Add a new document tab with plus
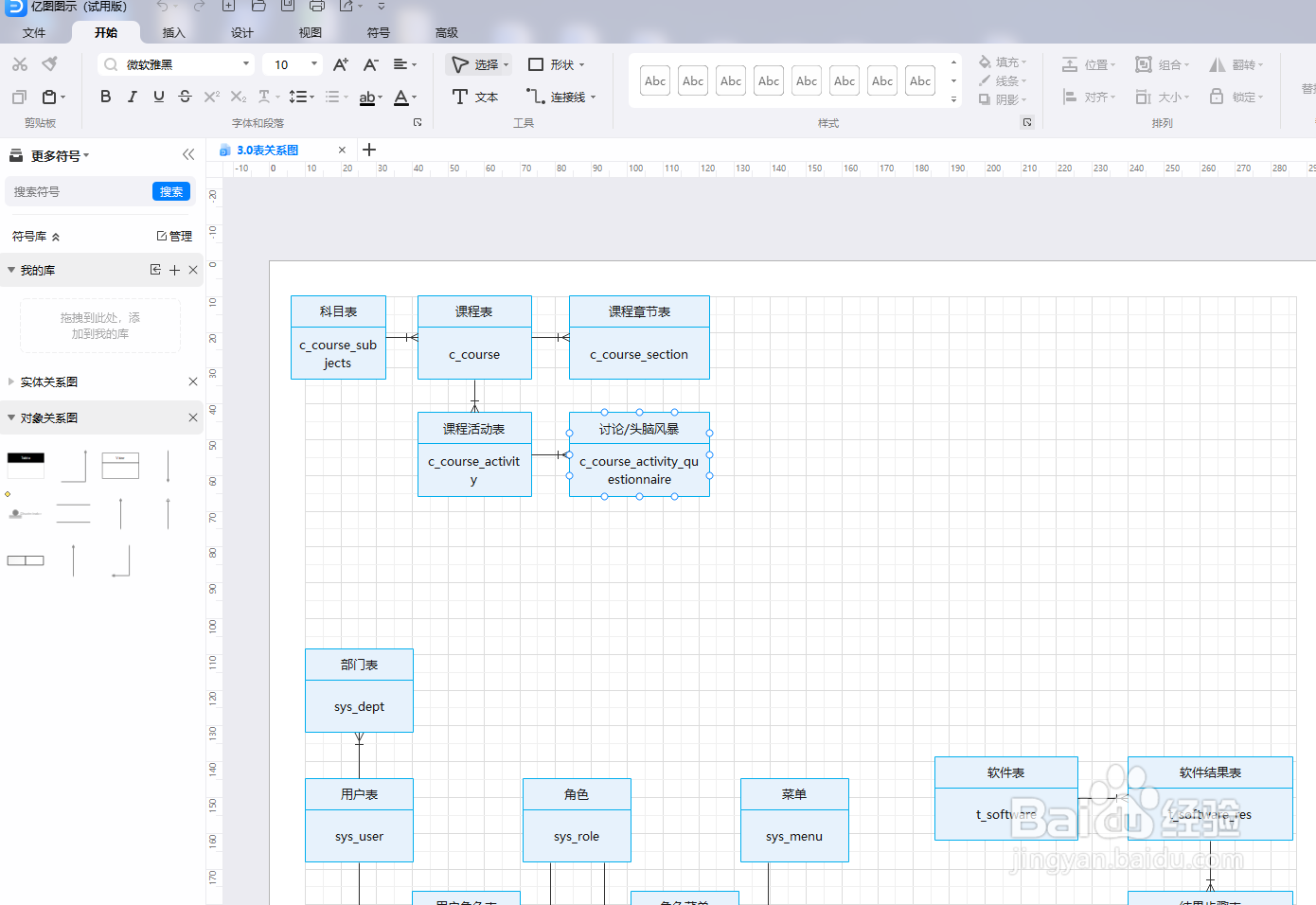Image resolution: width=1316 pixels, height=905 pixels. click(x=369, y=150)
